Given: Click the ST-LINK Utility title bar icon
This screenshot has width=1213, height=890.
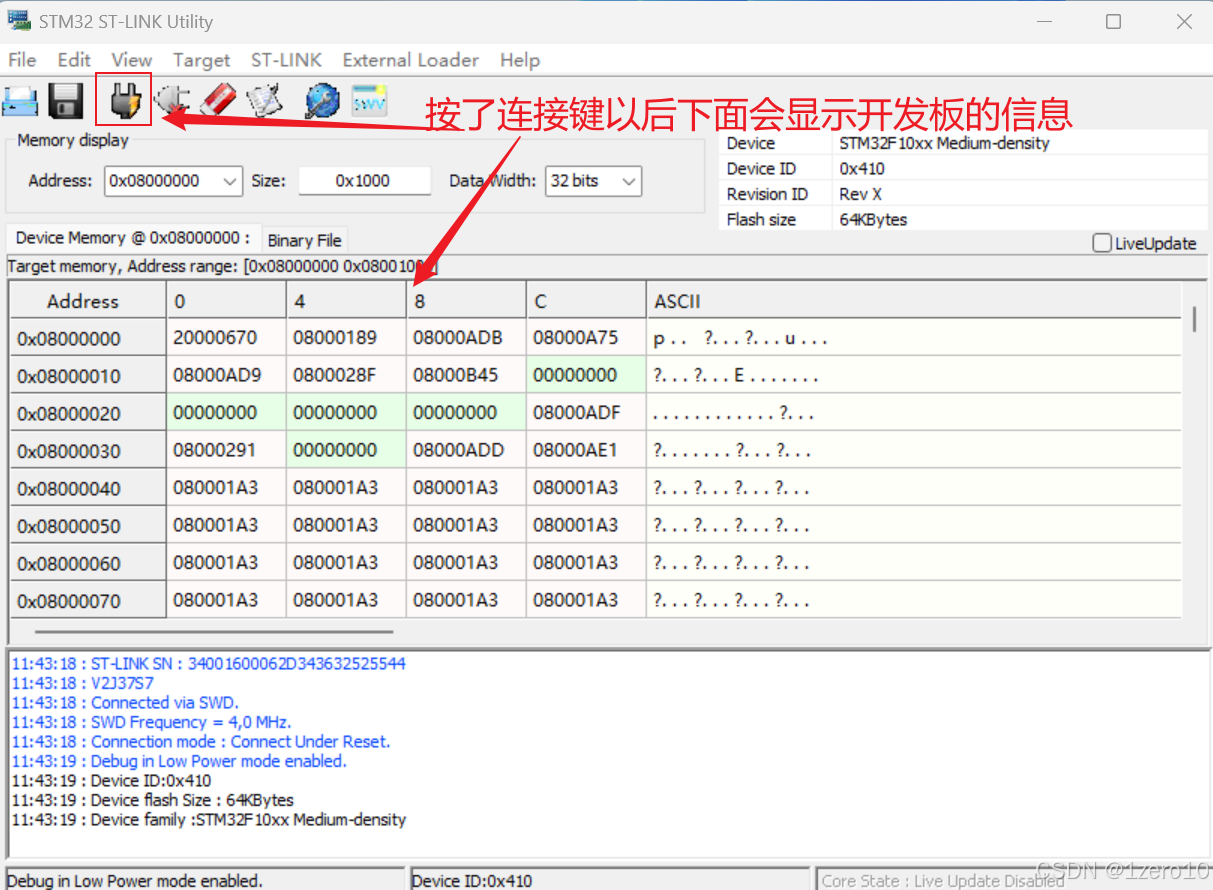Looking at the screenshot, I should (x=19, y=21).
